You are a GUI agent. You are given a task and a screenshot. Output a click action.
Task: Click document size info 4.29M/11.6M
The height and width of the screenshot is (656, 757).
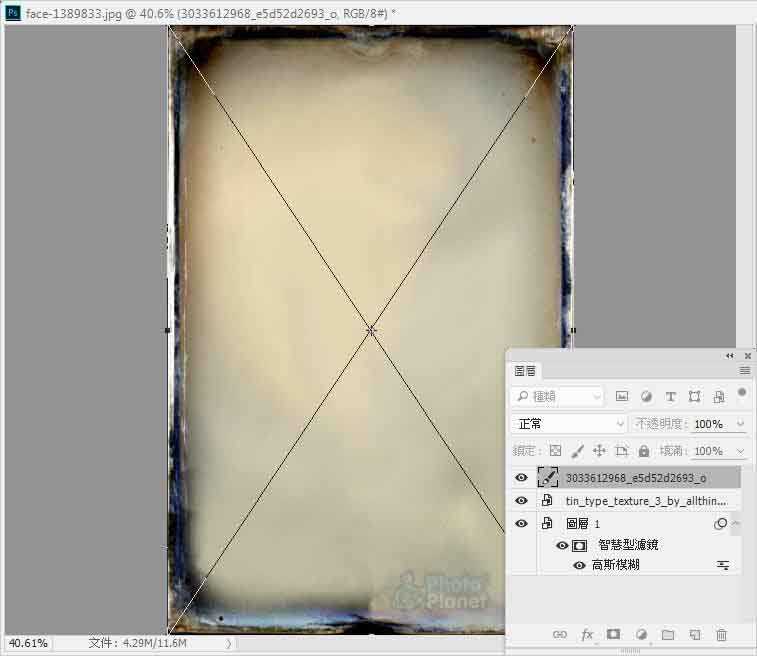click(137, 643)
